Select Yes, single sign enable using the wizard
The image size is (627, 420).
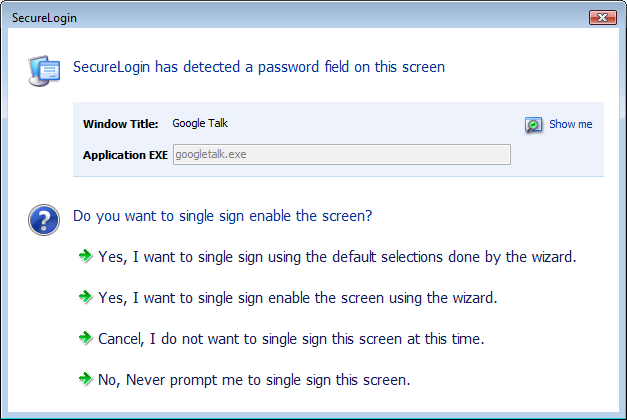point(297,297)
